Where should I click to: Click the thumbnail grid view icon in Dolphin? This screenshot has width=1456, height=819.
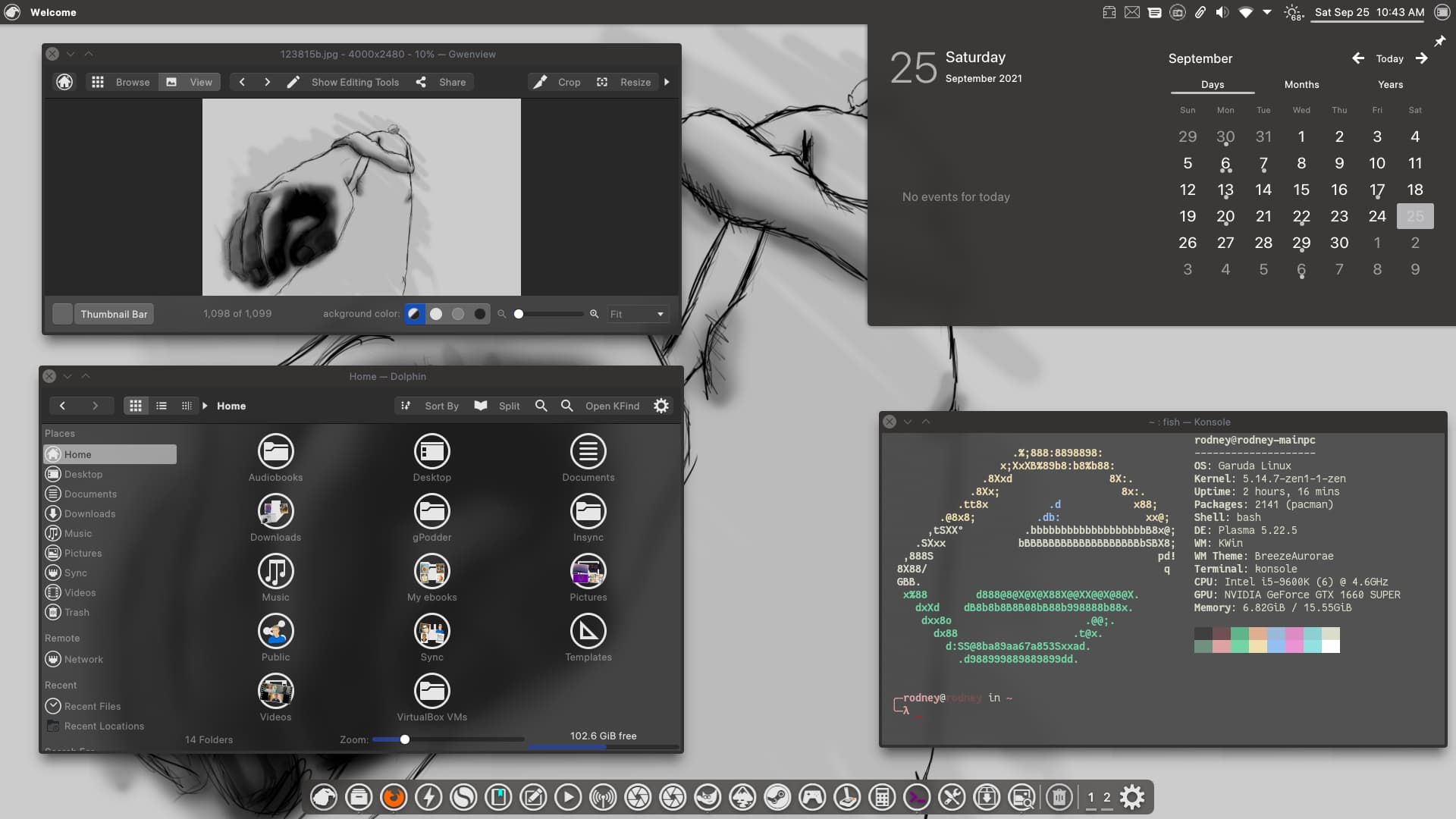coord(135,405)
